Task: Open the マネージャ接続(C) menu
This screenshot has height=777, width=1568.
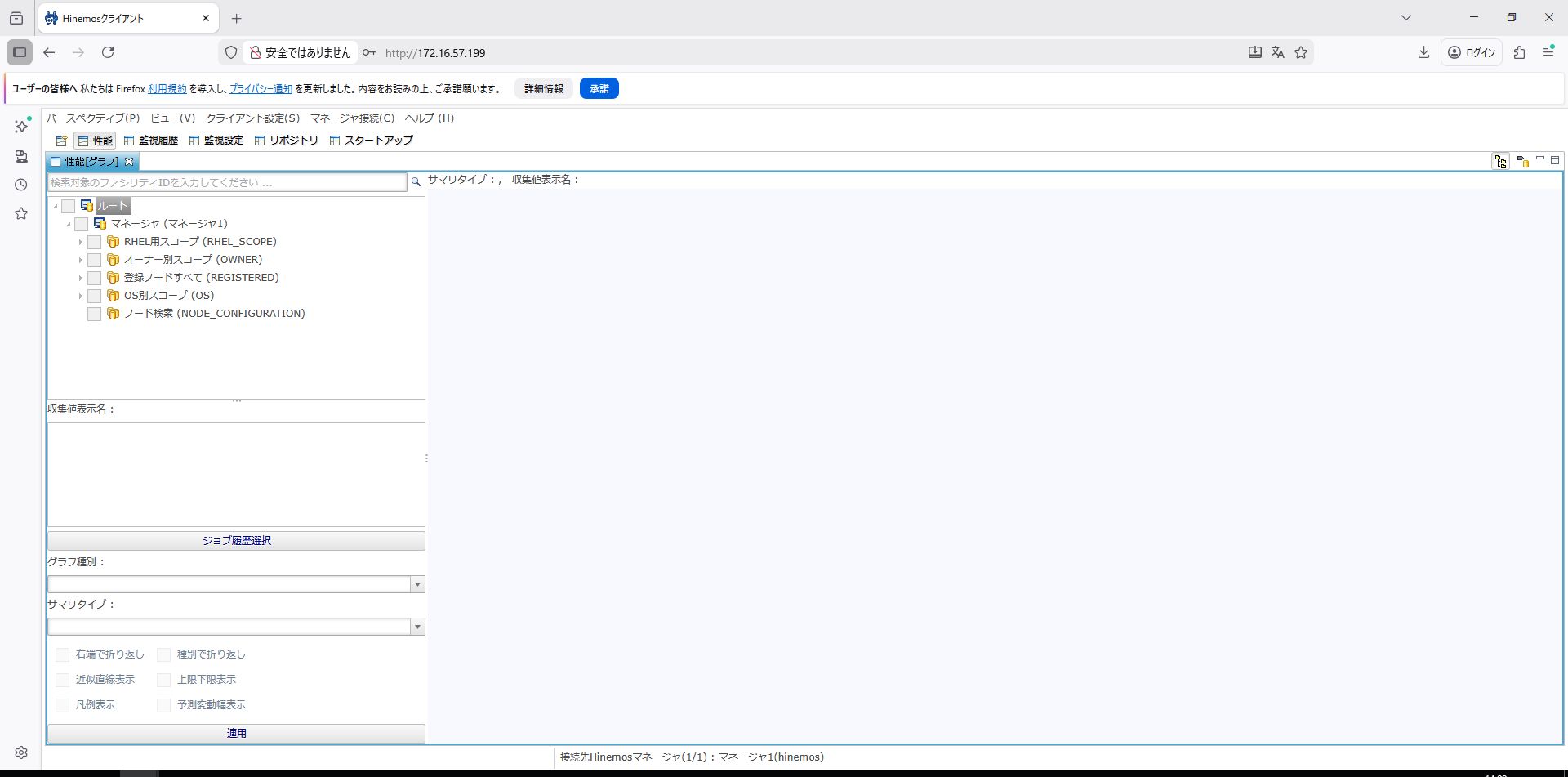Action: 352,118
